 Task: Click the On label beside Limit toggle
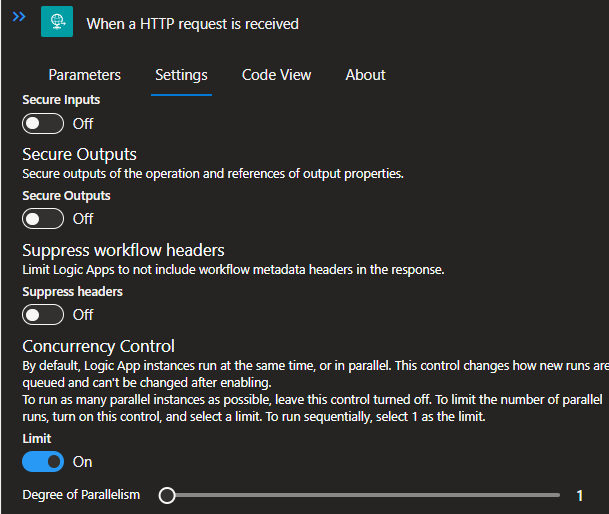[82, 462]
